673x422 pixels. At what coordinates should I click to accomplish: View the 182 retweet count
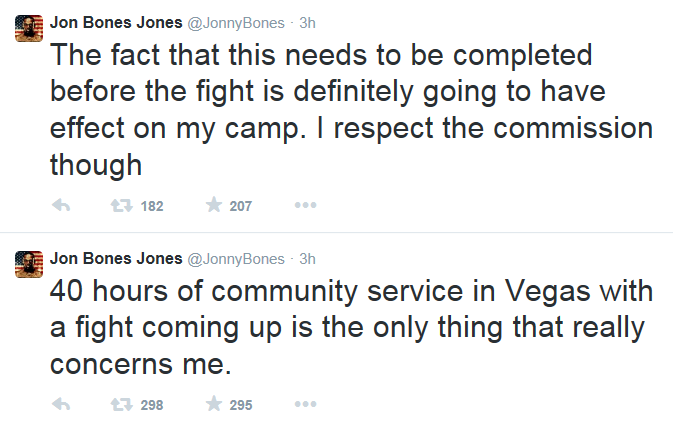click(152, 206)
